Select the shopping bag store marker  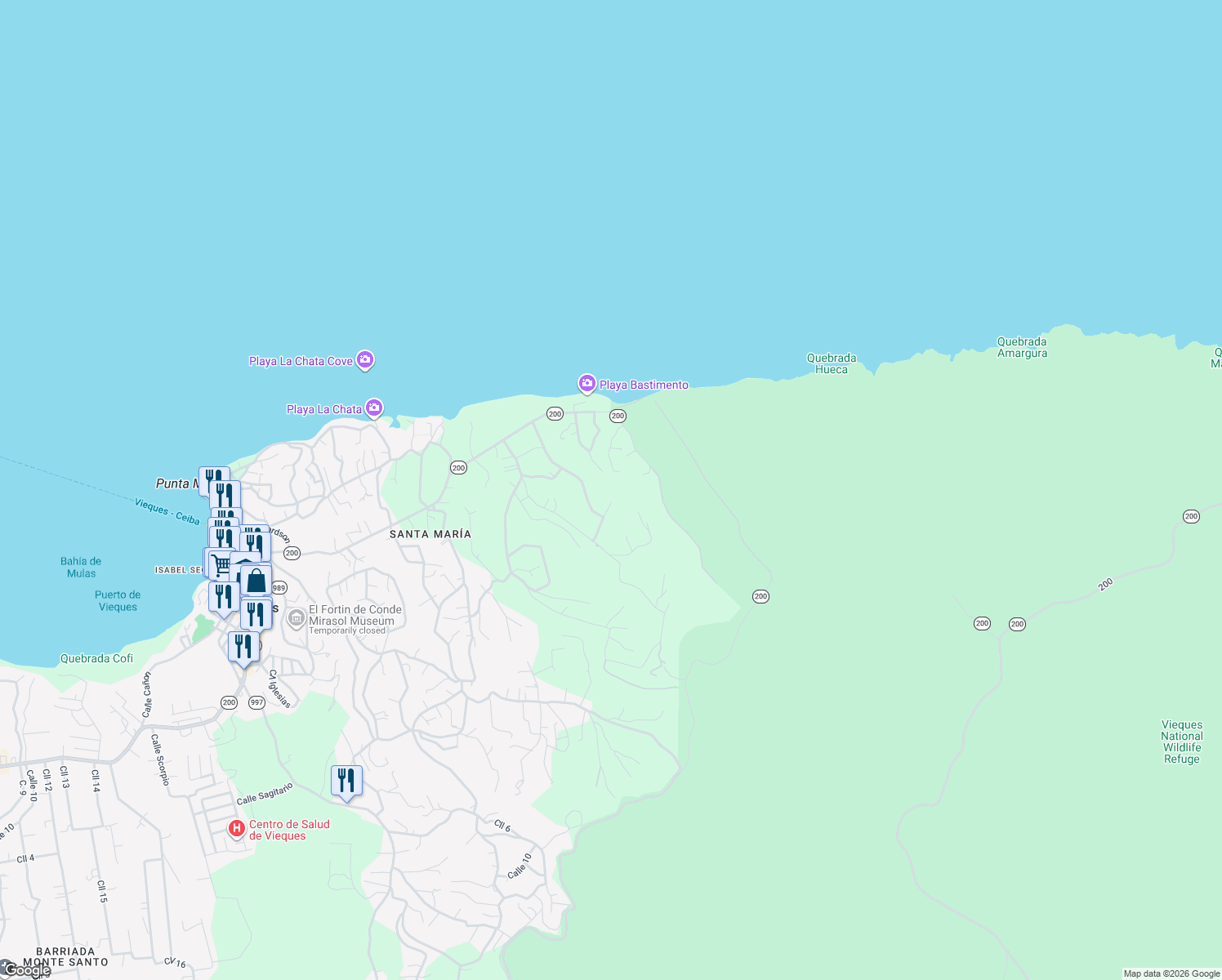256,581
